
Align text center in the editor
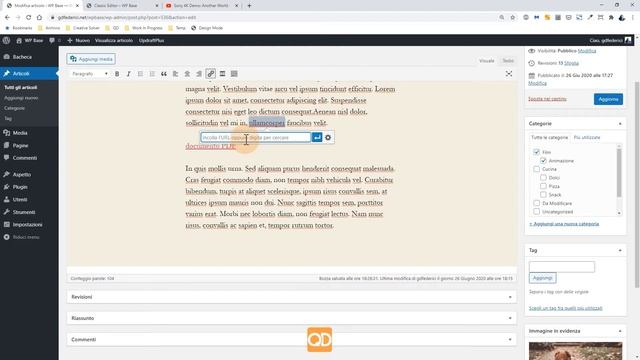[x=187, y=74]
